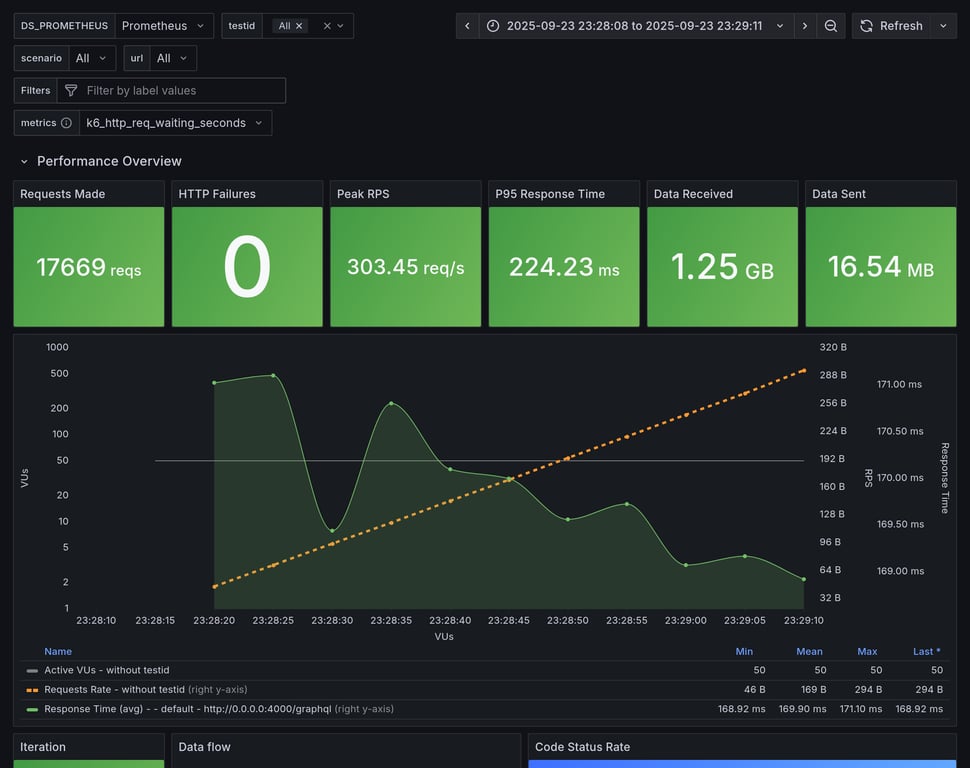Click the metrics info icon
This screenshot has height=768, width=970.
(x=66, y=123)
